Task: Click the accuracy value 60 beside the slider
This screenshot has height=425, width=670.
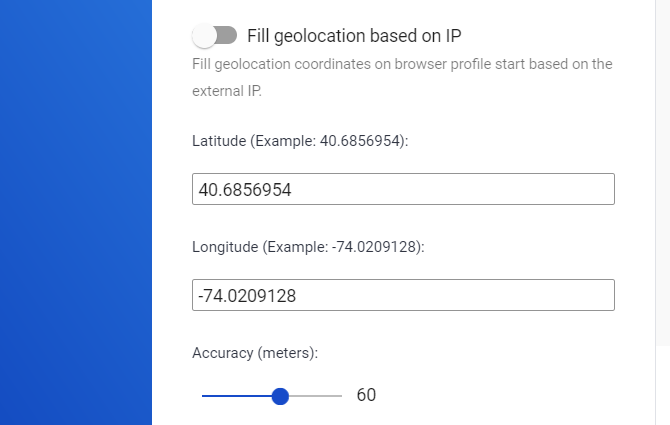Action: pos(366,395)
